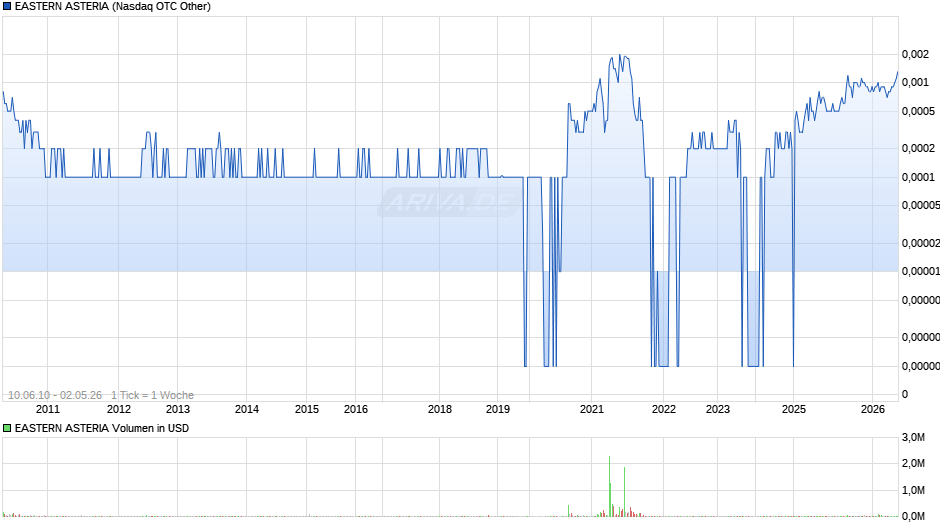Click the 0,0002 price axis label

[918, 148]
